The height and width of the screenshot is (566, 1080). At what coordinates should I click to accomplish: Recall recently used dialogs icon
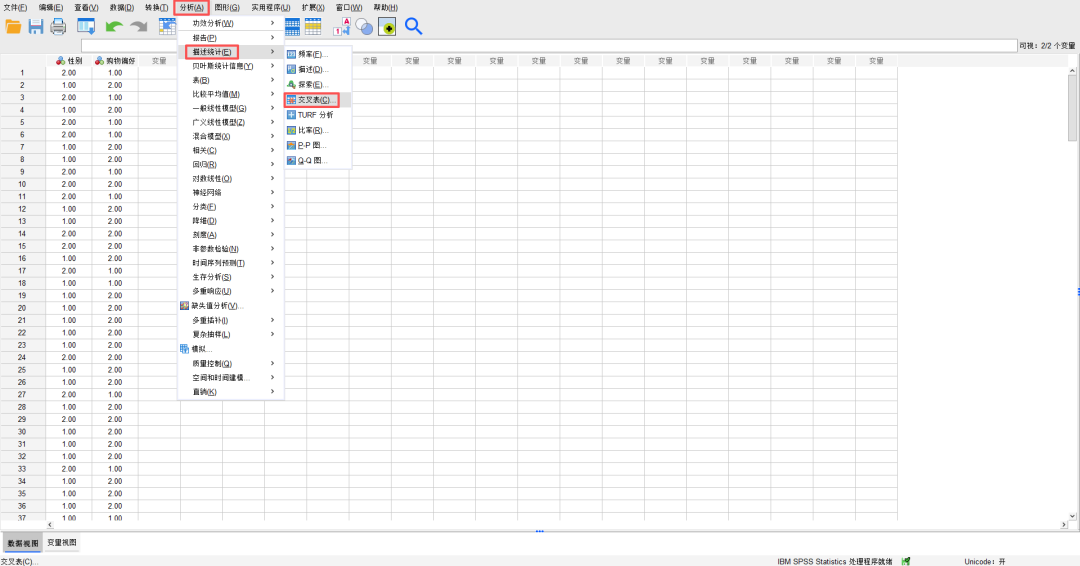[x=86, y=27]
